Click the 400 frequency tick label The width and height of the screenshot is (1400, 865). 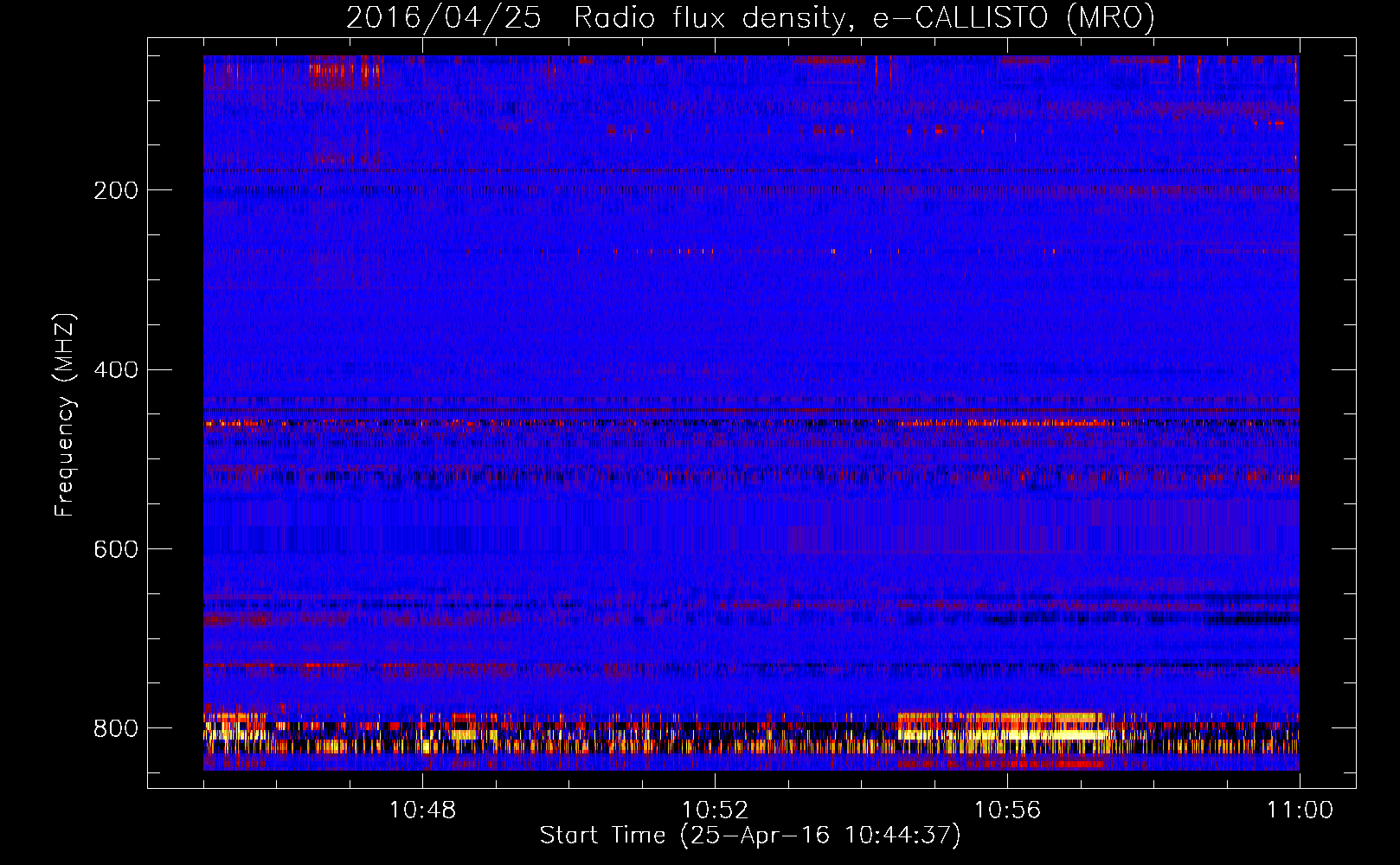116,370
